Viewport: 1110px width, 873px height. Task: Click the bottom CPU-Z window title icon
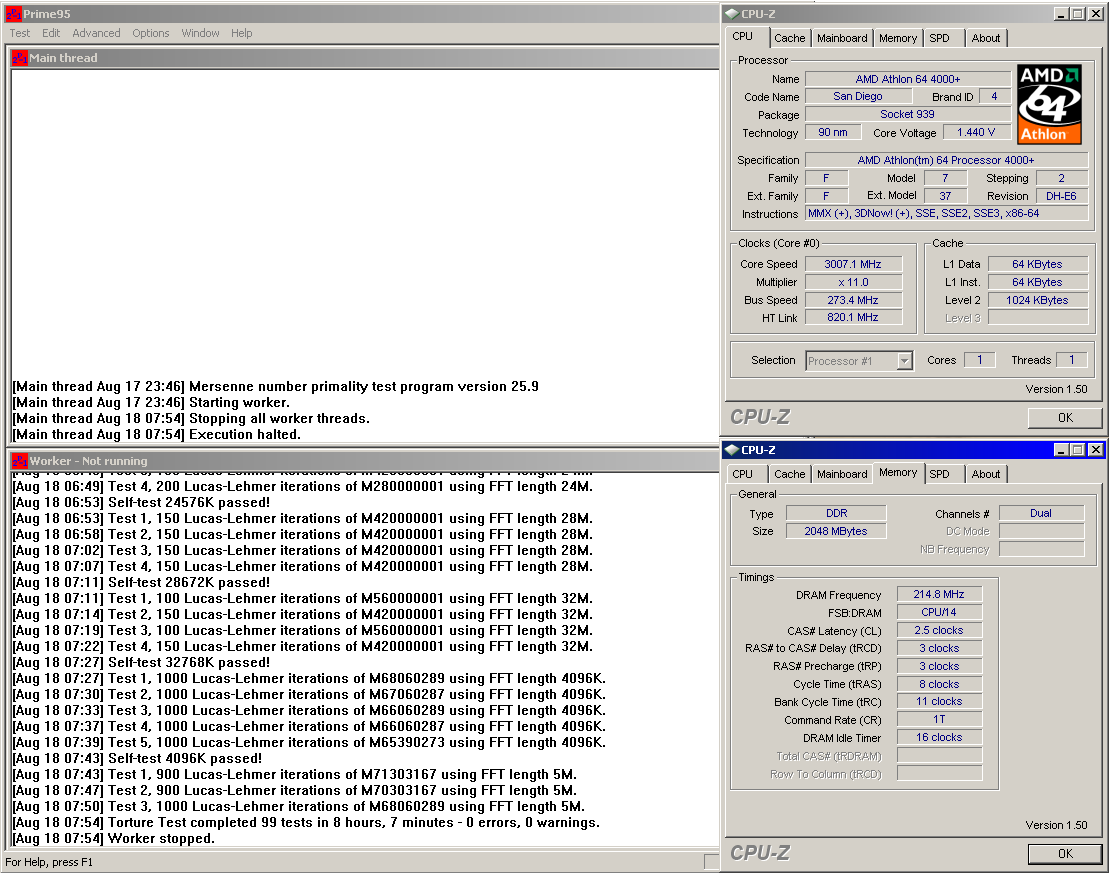click(732, 450)
